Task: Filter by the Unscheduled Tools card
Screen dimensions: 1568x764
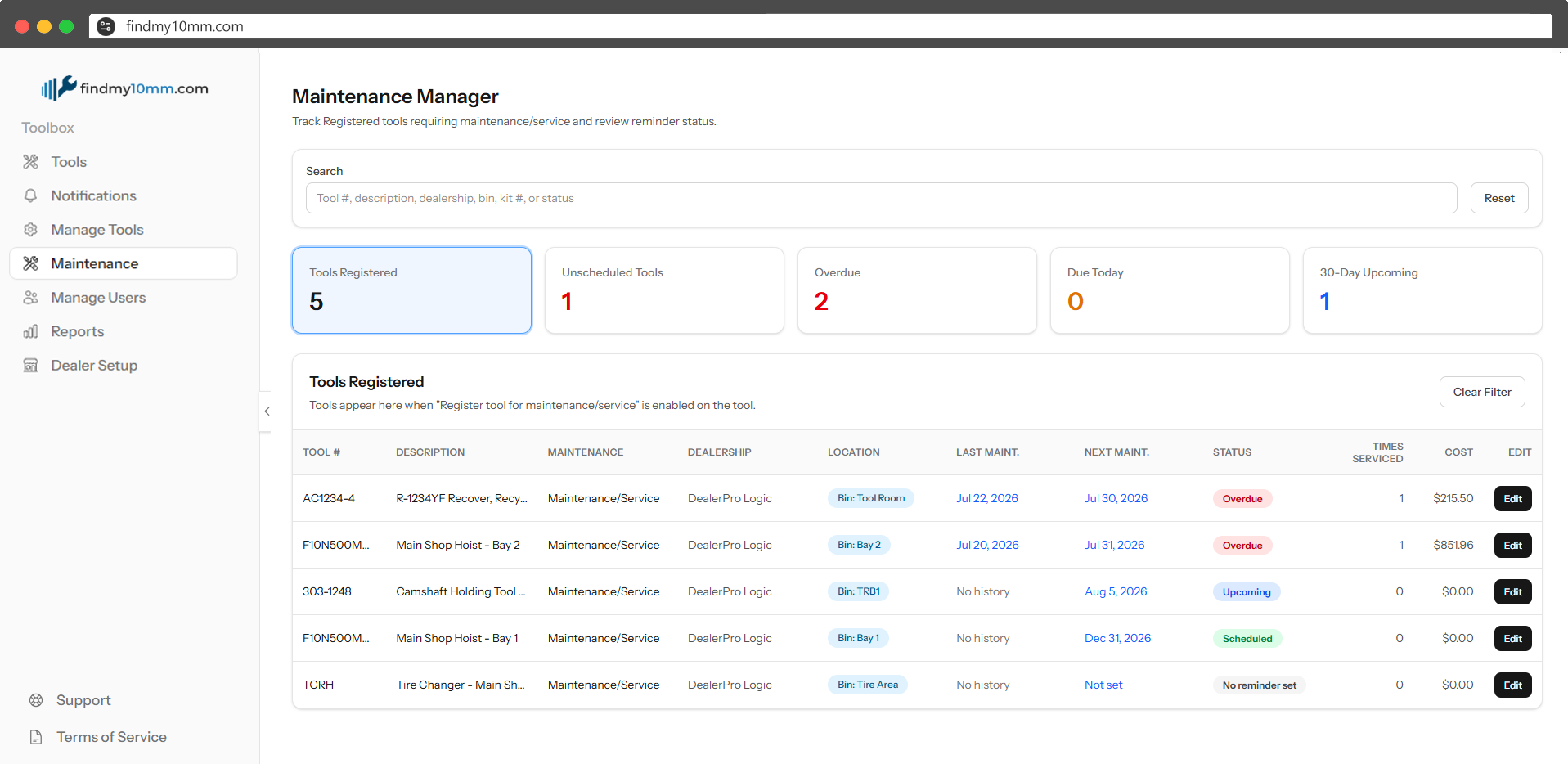Action: point(664,290)
